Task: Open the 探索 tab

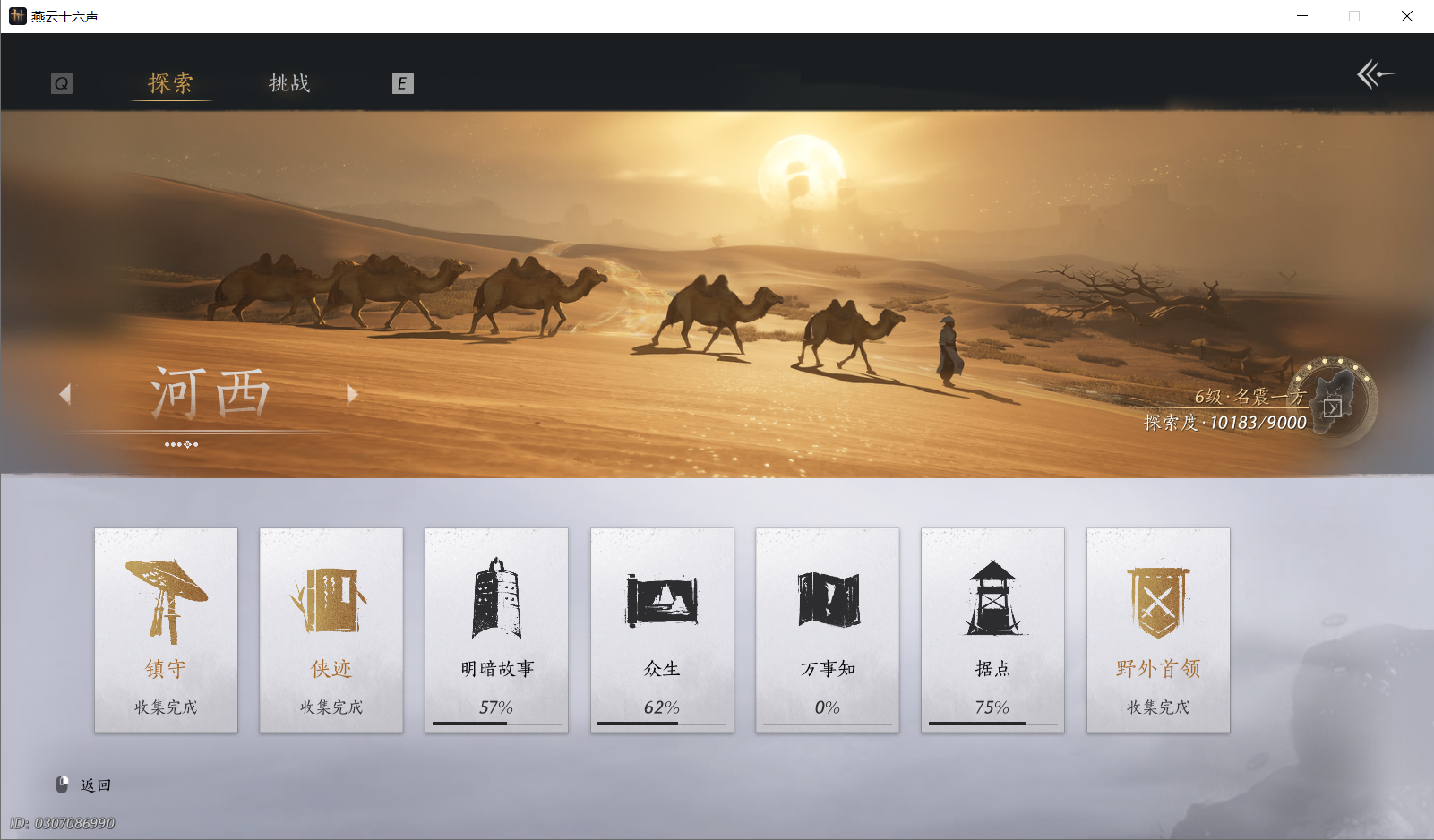Action: (170, 83)
